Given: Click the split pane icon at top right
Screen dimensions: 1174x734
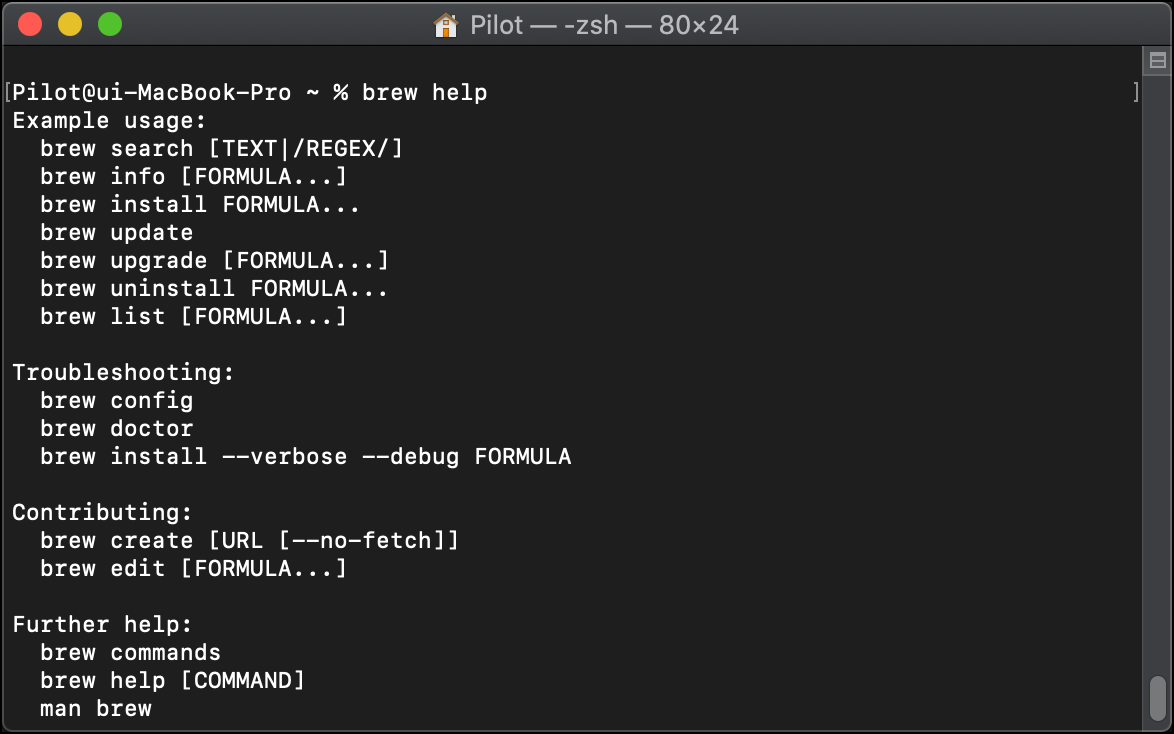Looking at the screenshot, I should tap(1158, 61).
